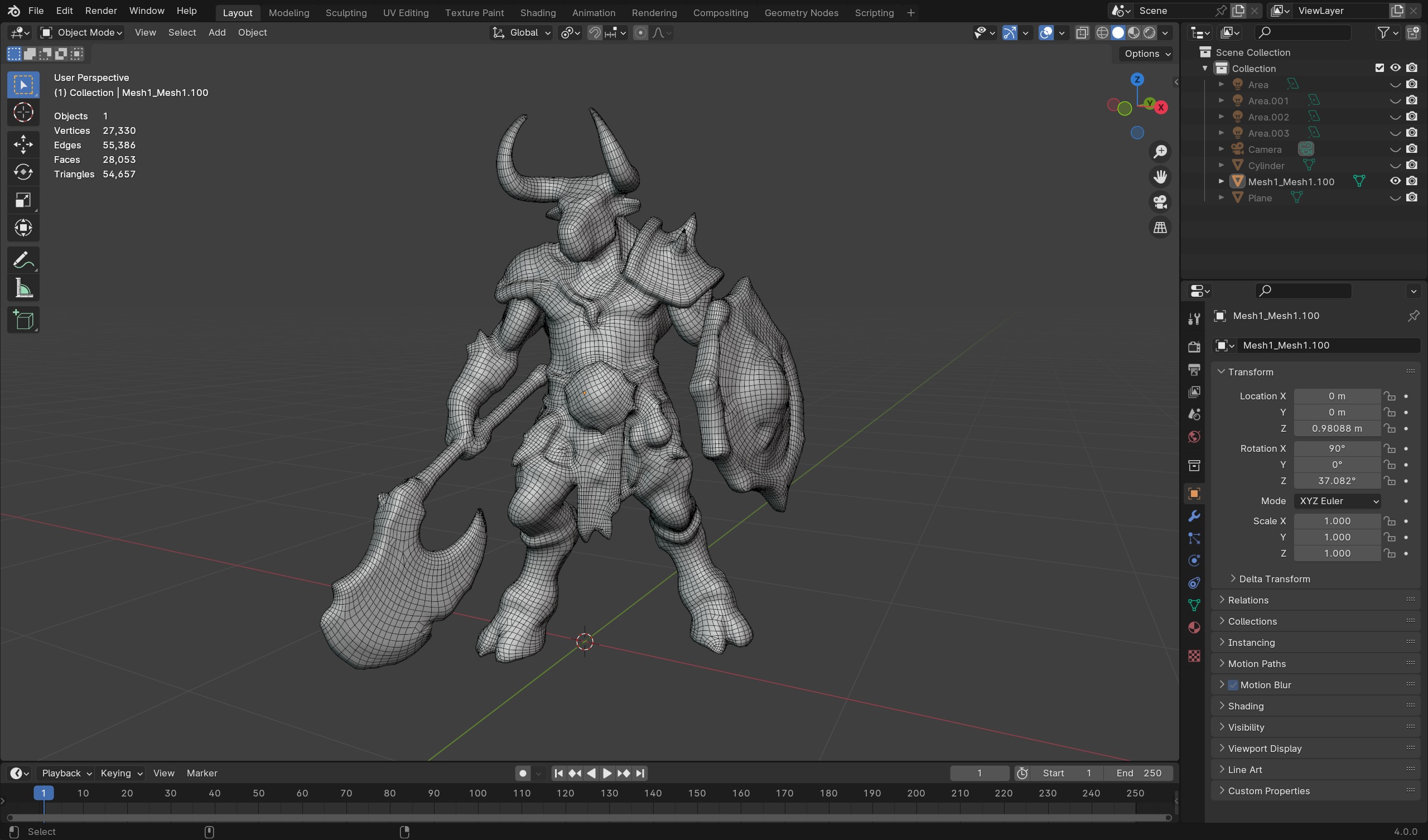Select the Cursor tool in toolbar
Image resolution: width=1428 pixels, height=840 pixels.
(23, 113)
